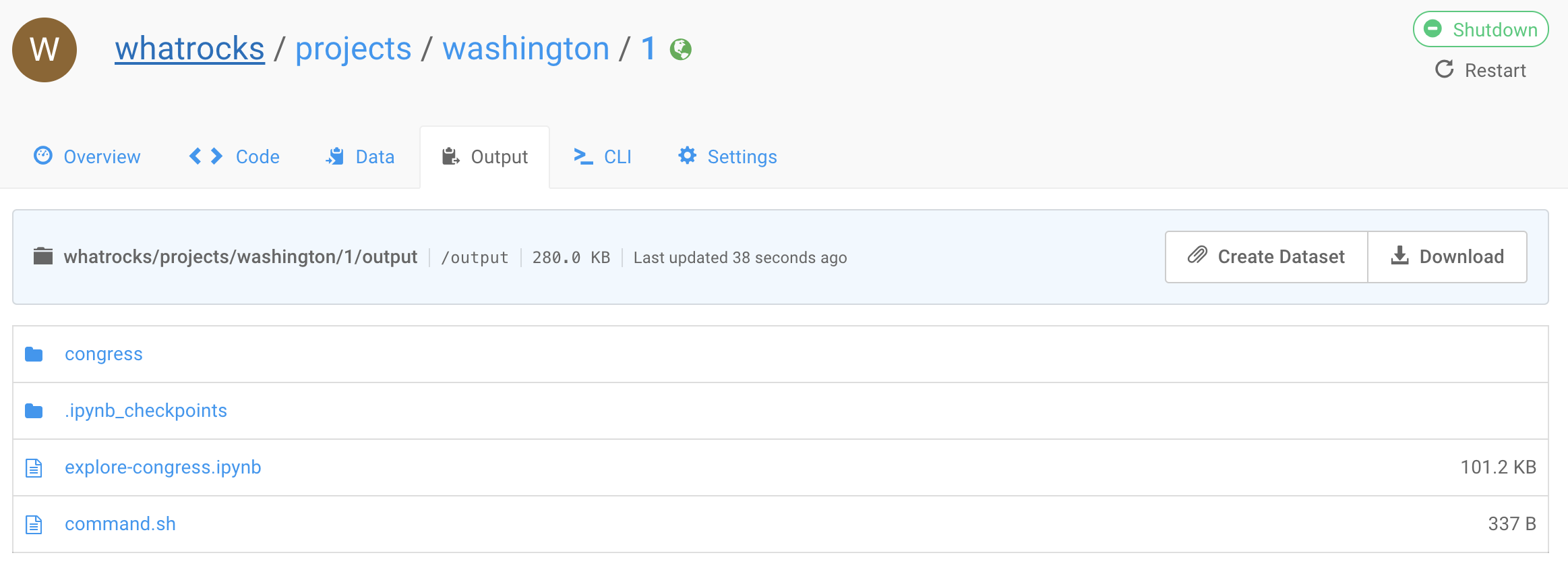Open the whatrocks profile link
The width and height of the screenshot is (1568, 572).
(189, 49)
